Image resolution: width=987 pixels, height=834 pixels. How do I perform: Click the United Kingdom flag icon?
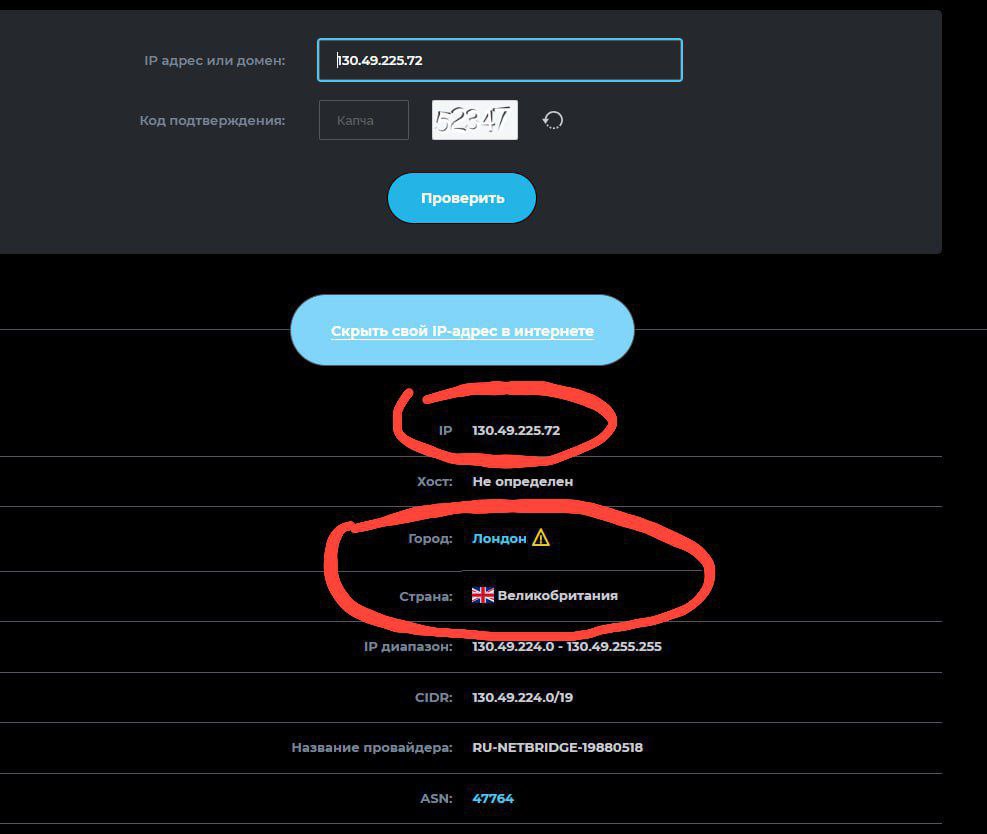tap(483, 595)
